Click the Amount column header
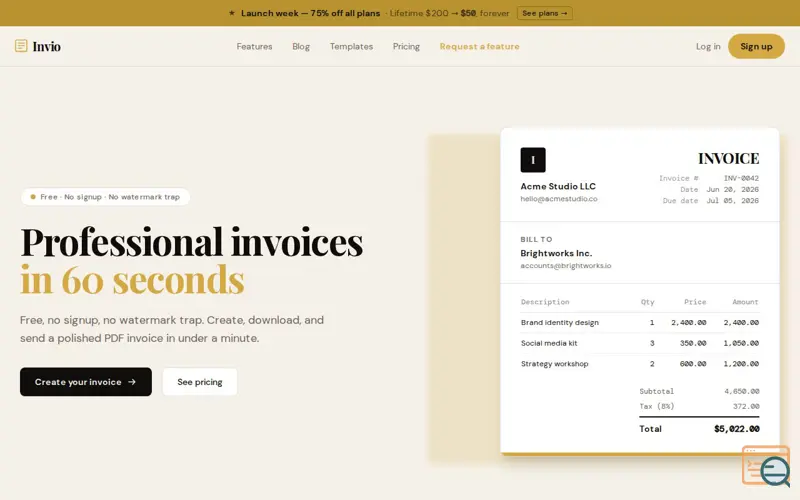The height and width of the screenshot is (500, 800). pyautogui.click(x=745, y=302)
